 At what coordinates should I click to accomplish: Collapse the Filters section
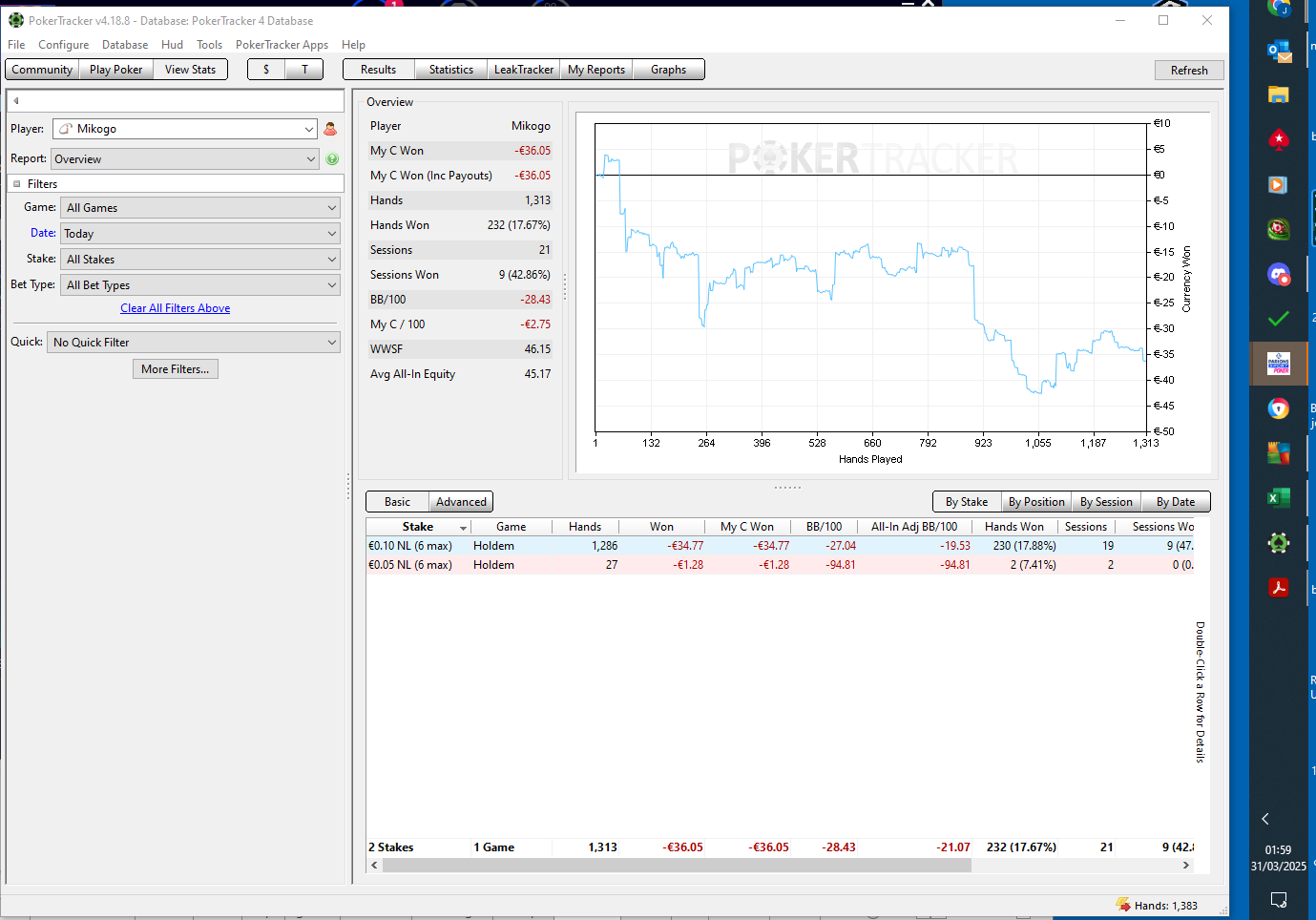17,184
